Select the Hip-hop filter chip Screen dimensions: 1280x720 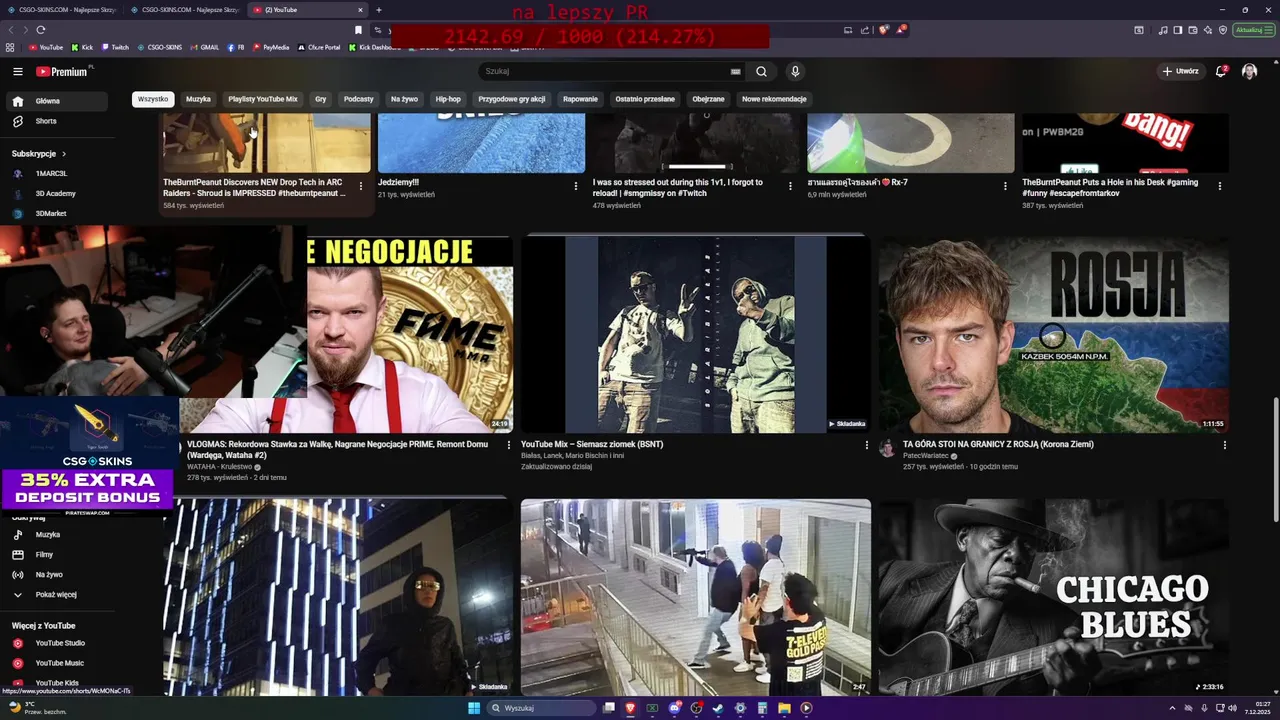pyautogui.click(x=448, y=99)
